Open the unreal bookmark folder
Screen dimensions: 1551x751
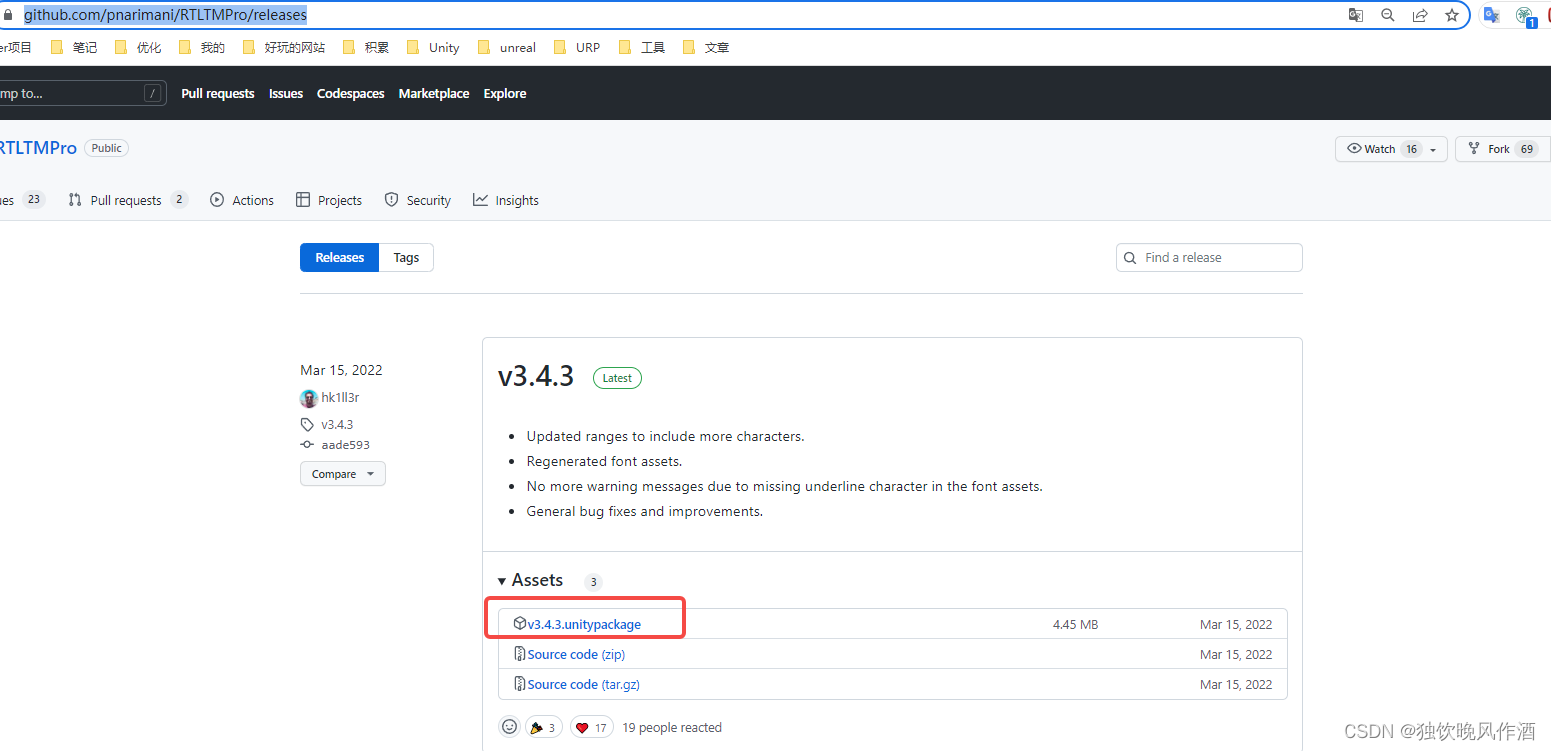pyautogui.click(x=507, y=47)
